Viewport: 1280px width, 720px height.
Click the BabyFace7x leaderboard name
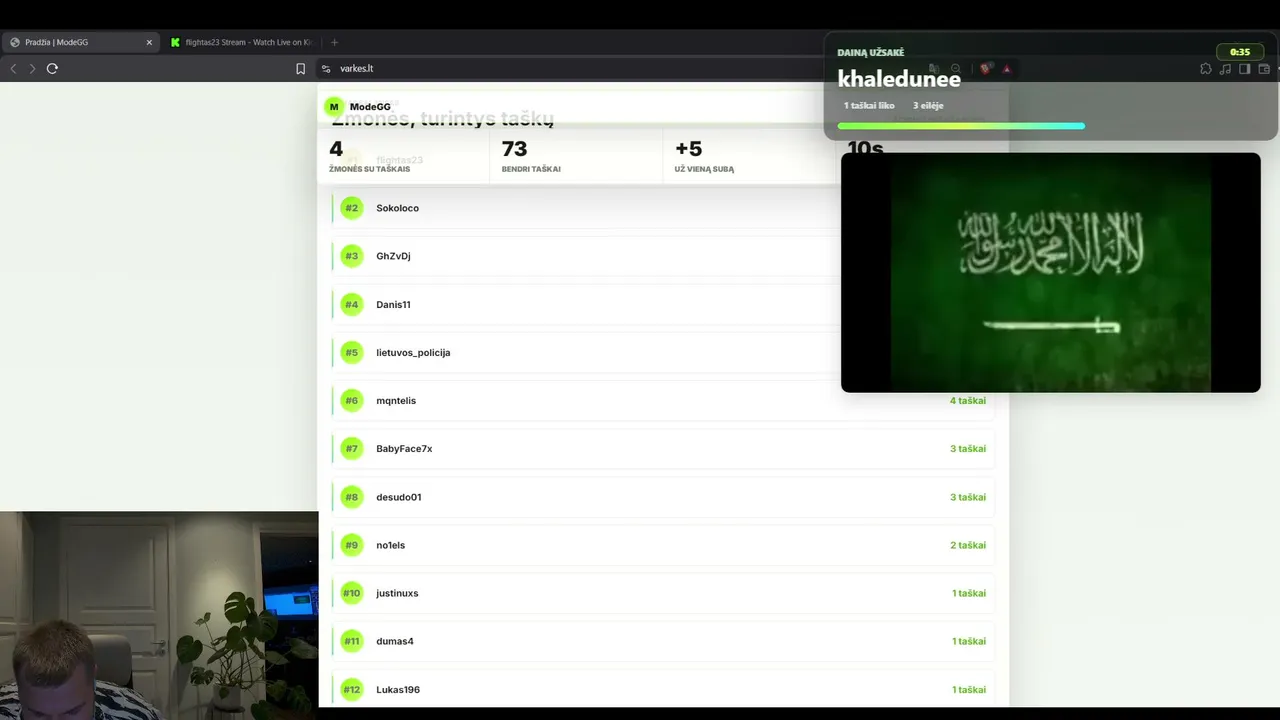click(404, 449)
